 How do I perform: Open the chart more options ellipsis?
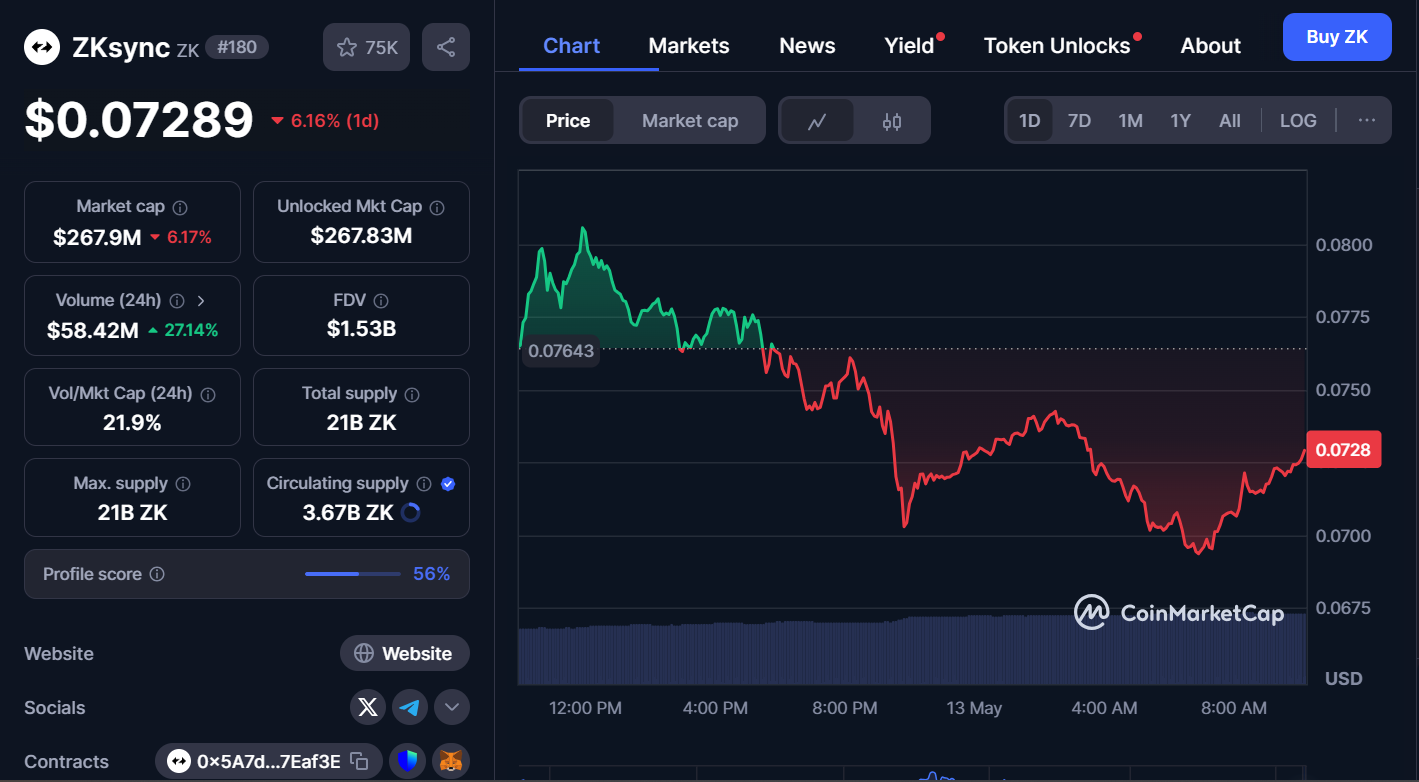click(1366, 120)
